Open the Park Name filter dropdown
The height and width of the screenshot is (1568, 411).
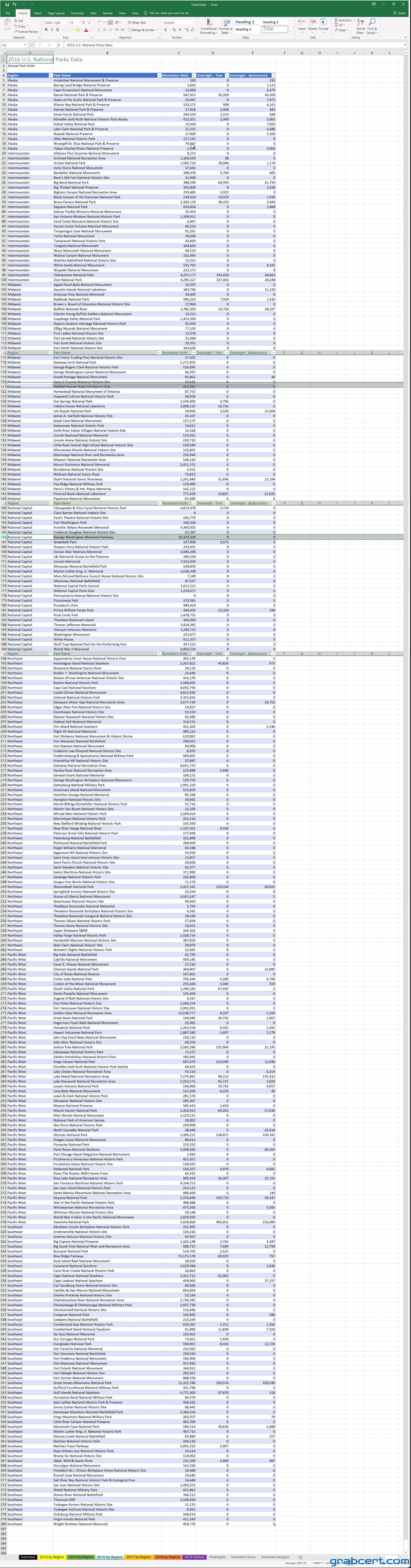tap(160, 76)
